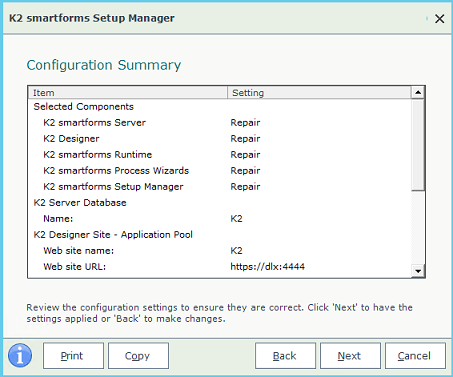Click the blue information icon
Image resolution: width=453 pixels, height=377 pixels.
click(20, 355)
